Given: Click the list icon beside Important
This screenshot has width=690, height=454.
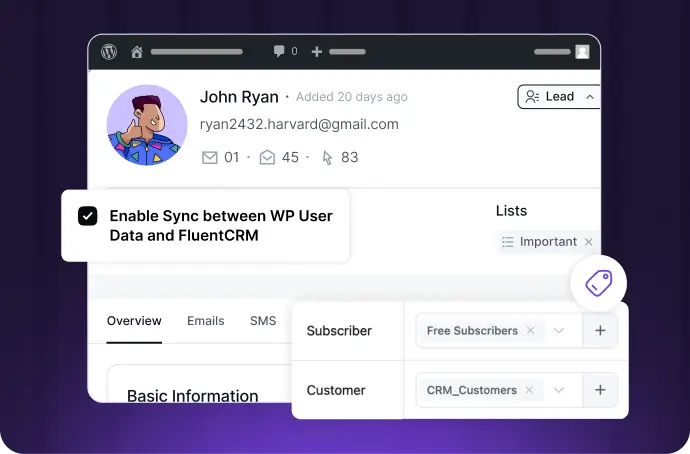Looking at the screenshot, I should click(508, 242).
